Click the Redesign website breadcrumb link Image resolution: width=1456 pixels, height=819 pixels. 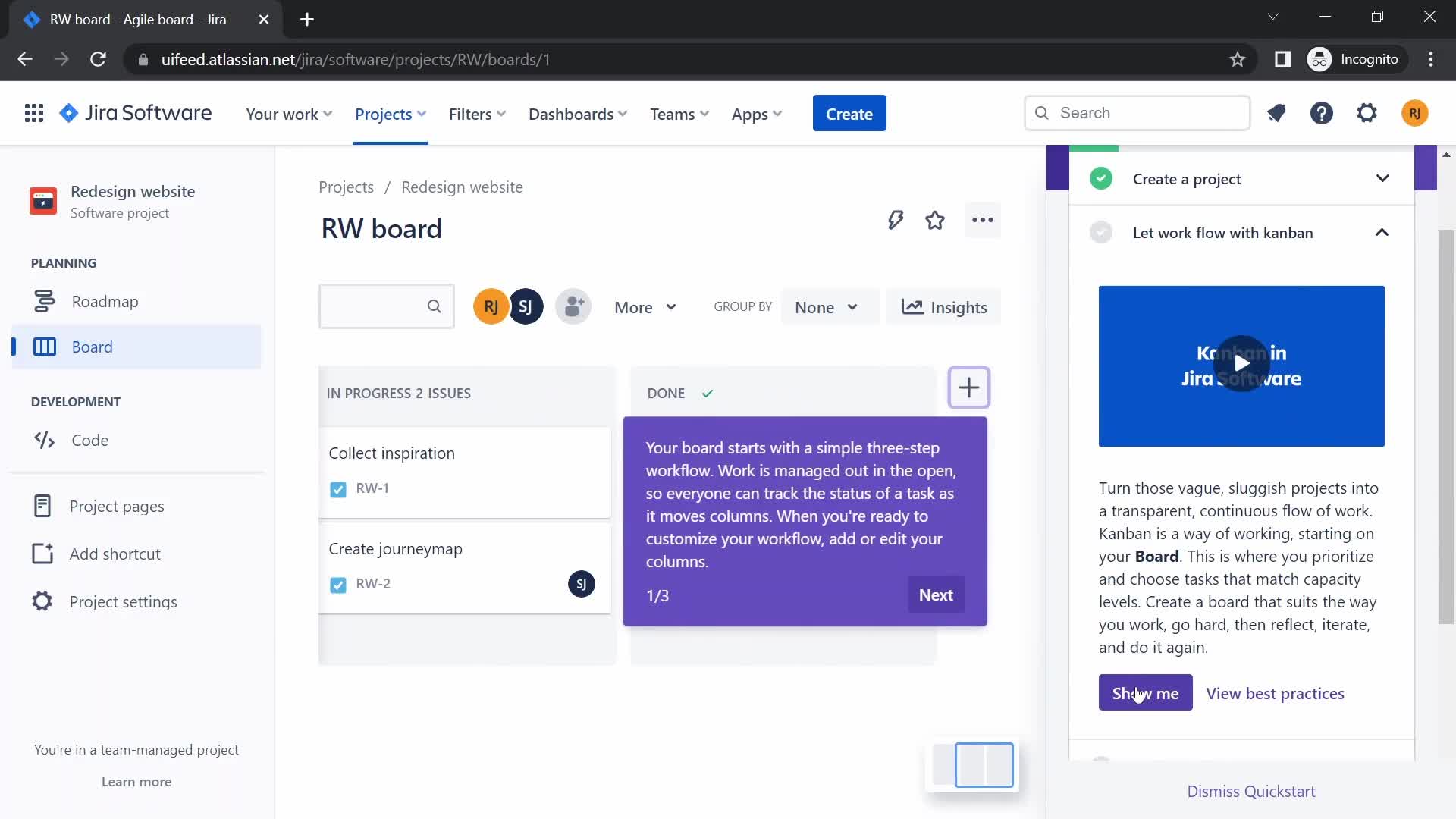click(x=462, y=187)
